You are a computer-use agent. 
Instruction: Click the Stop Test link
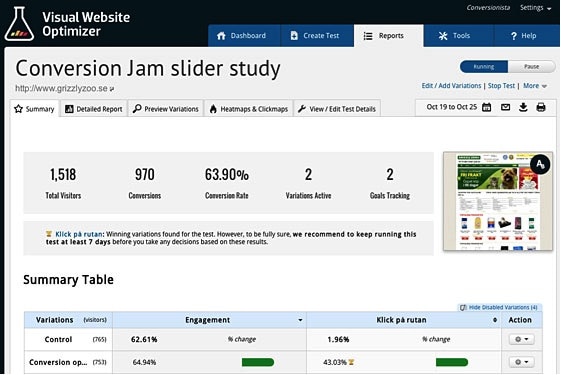coord(501,86)
